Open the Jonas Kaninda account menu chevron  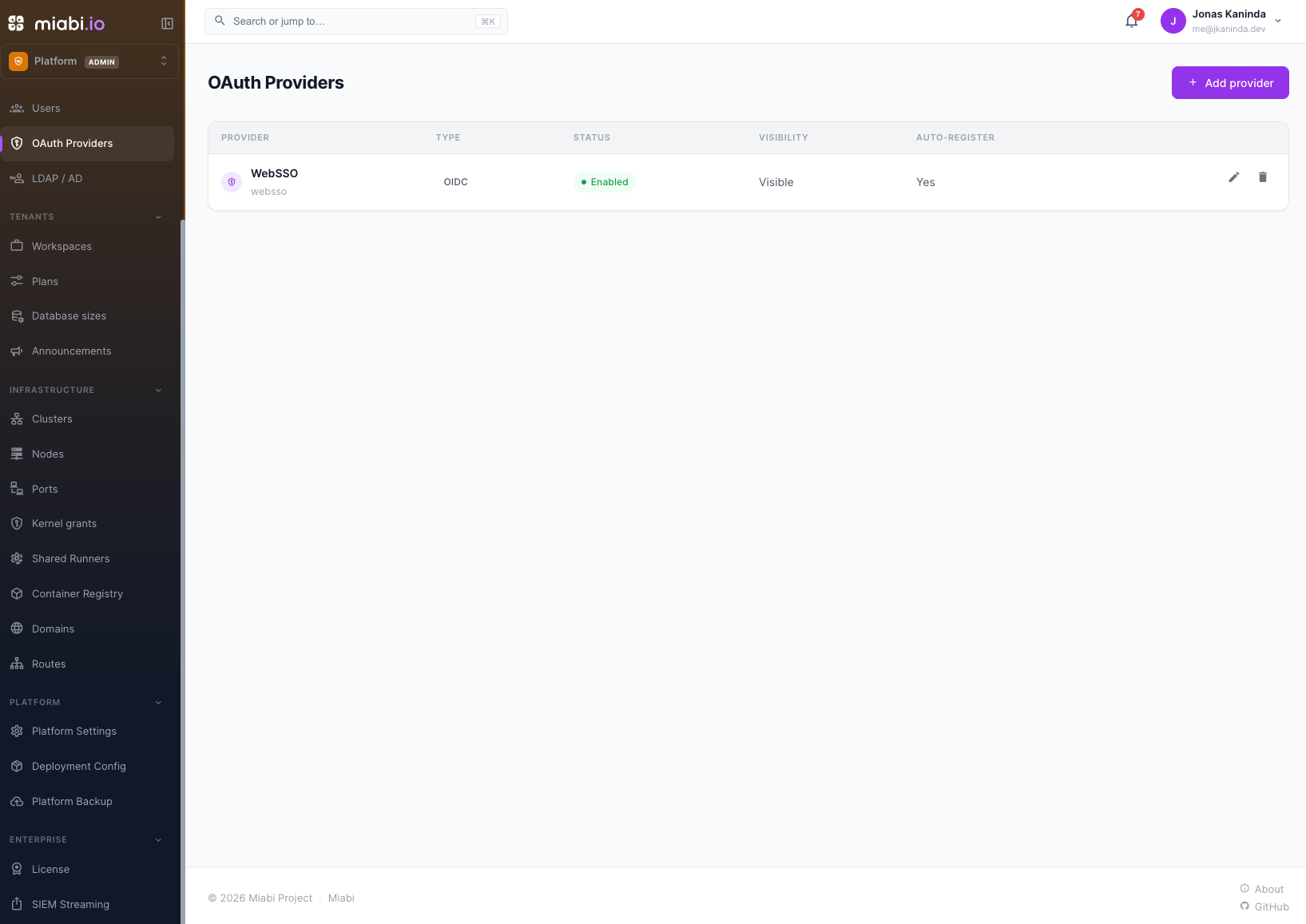click(1278, 22)
